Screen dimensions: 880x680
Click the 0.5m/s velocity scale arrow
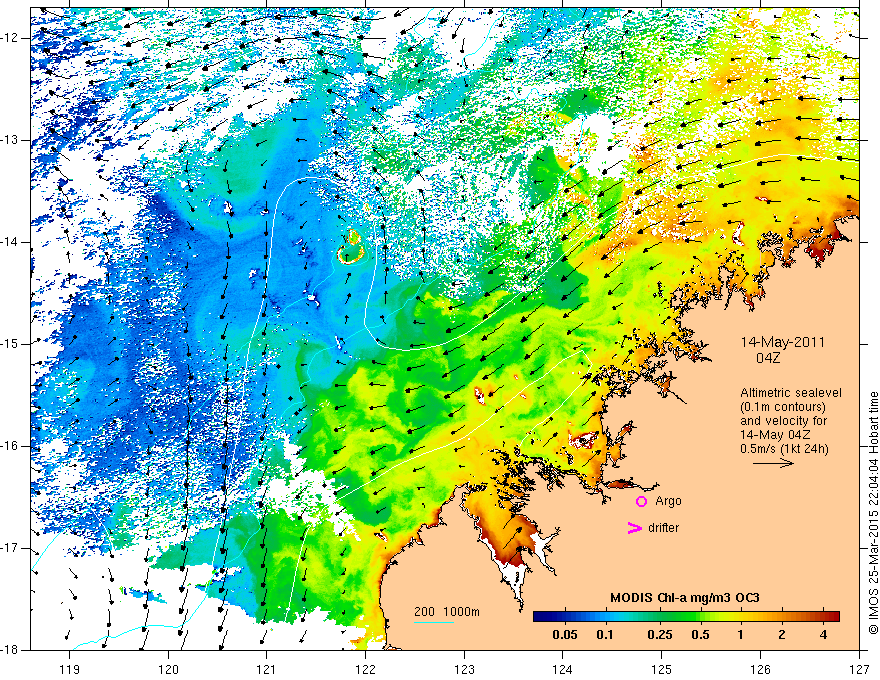tap(773, 463)
